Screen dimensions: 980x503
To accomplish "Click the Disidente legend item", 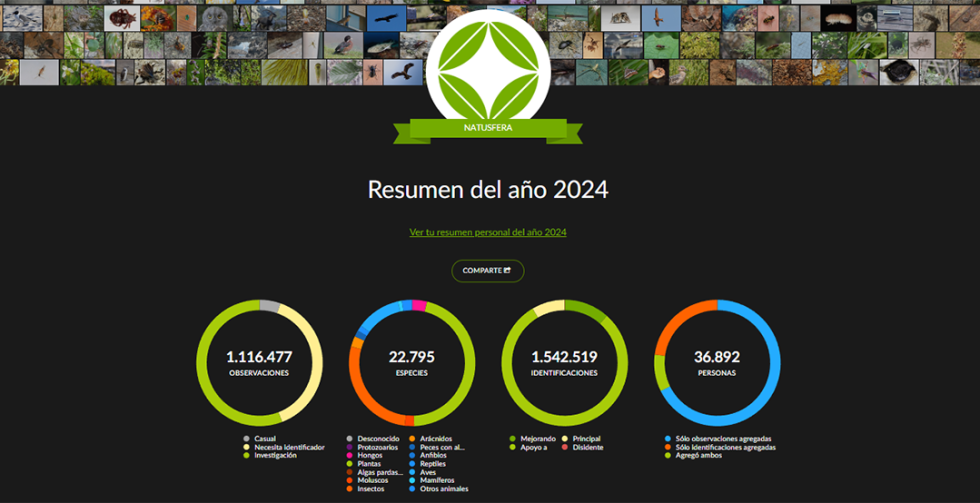I will coord(587,447).
